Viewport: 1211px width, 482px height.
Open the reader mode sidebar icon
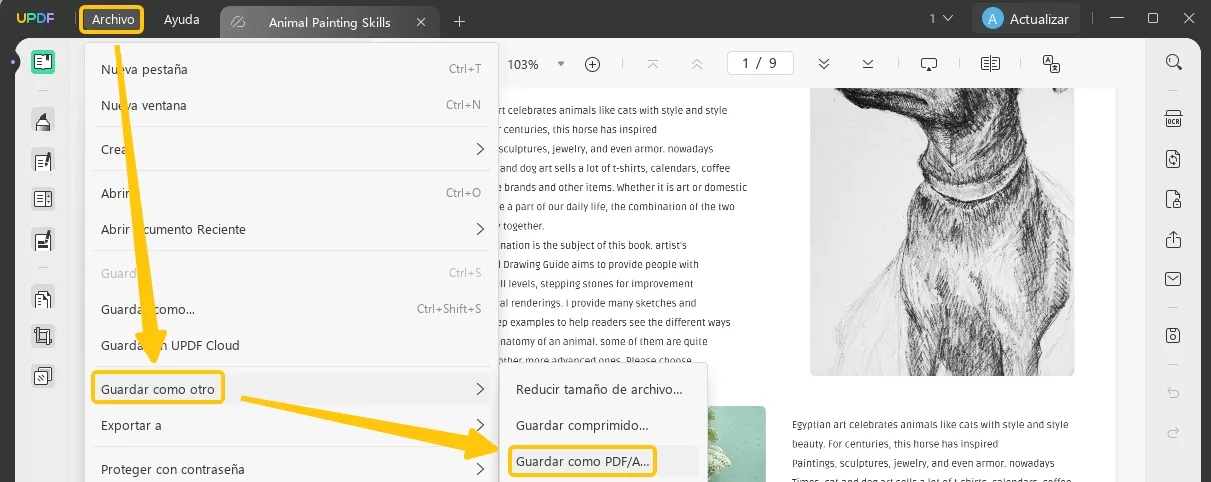(x=42, y=62)
